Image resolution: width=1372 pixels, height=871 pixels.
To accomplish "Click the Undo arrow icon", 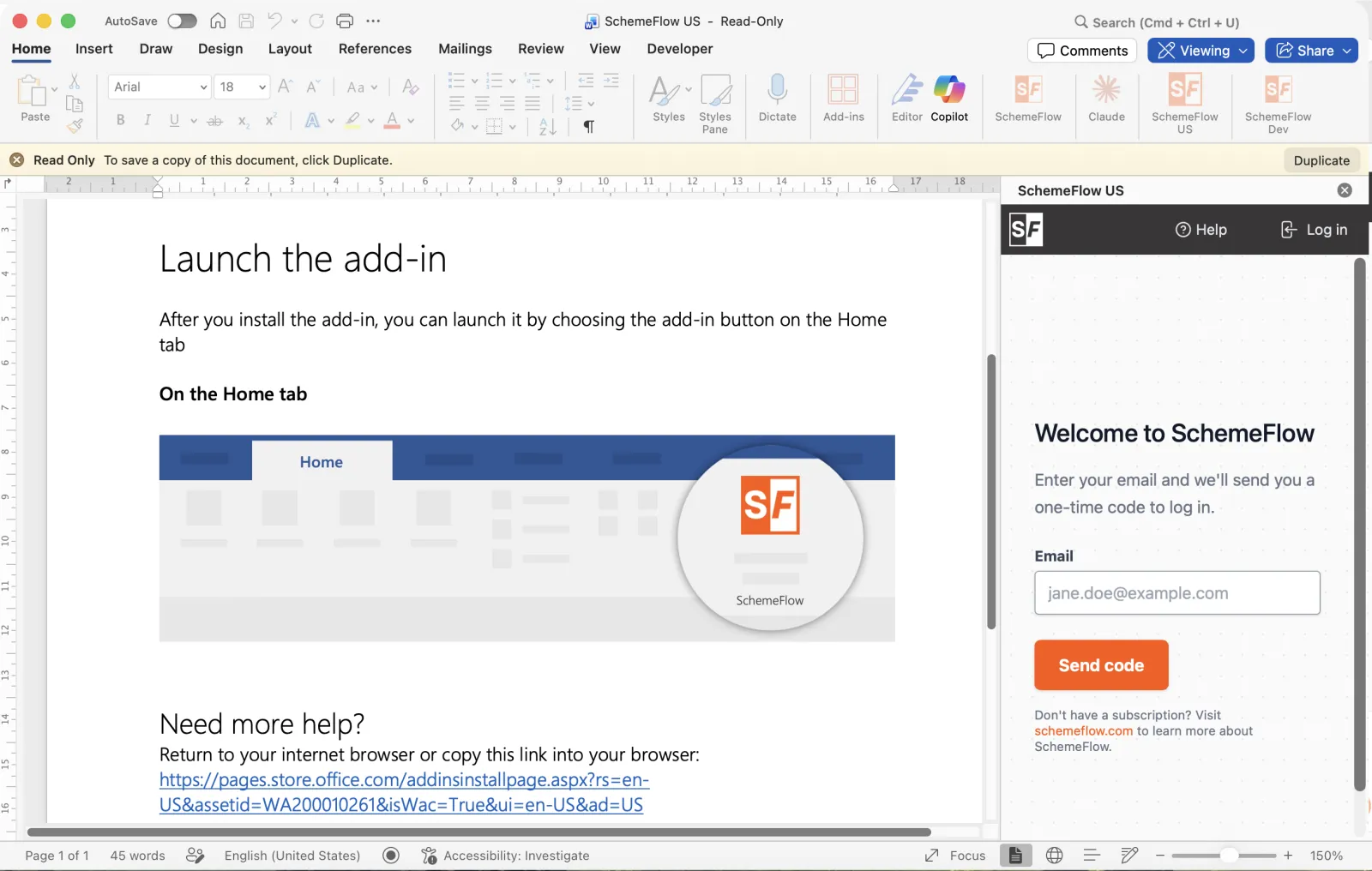I will (x=274, y=21).
